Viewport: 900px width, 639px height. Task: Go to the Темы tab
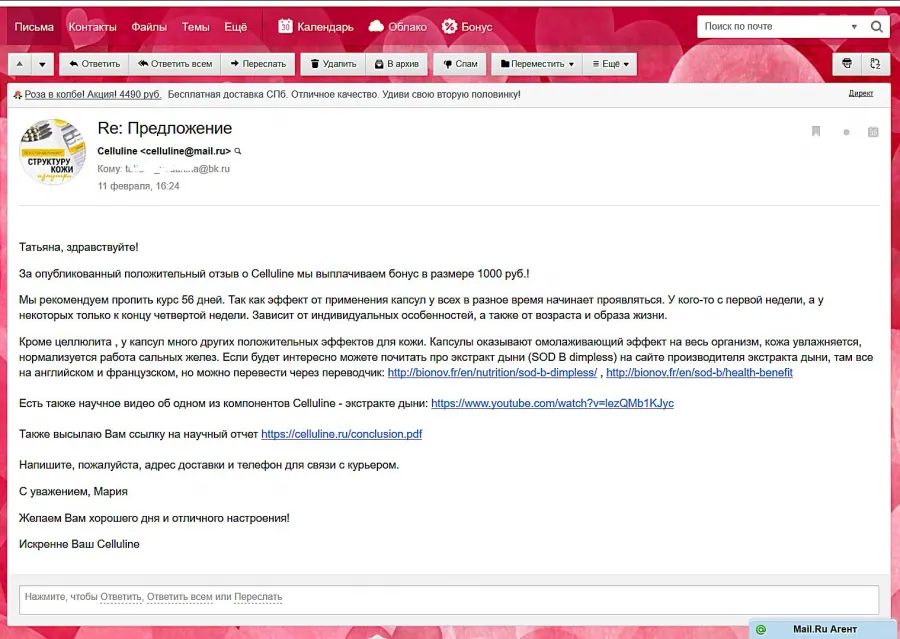[x=196, y=26]
